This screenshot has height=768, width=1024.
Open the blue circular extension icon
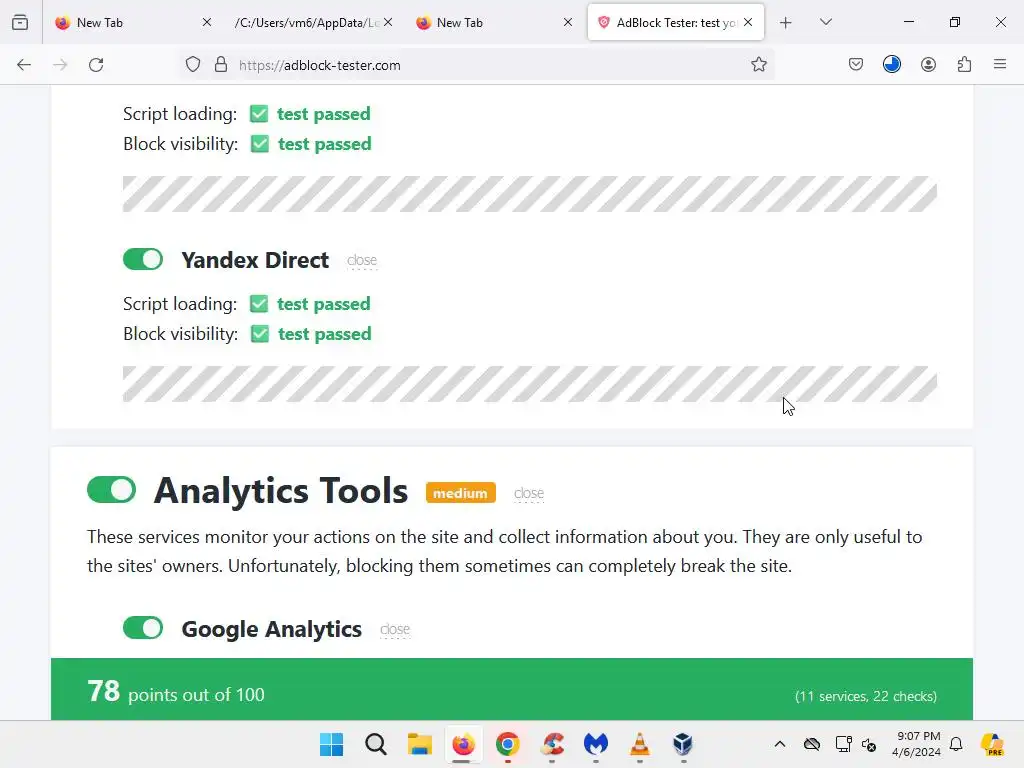click(x=891, y=64)
